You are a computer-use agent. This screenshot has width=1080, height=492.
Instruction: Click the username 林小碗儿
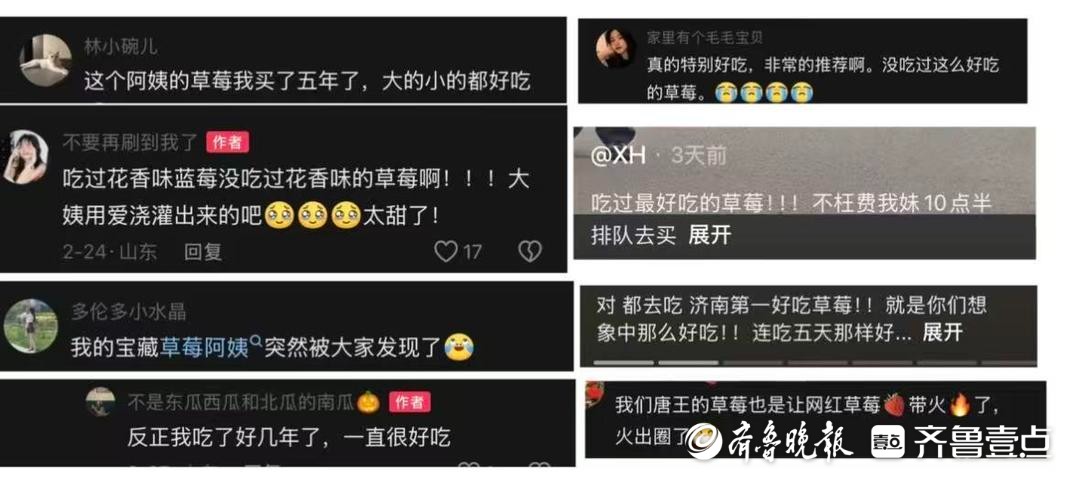click(121, 47)
